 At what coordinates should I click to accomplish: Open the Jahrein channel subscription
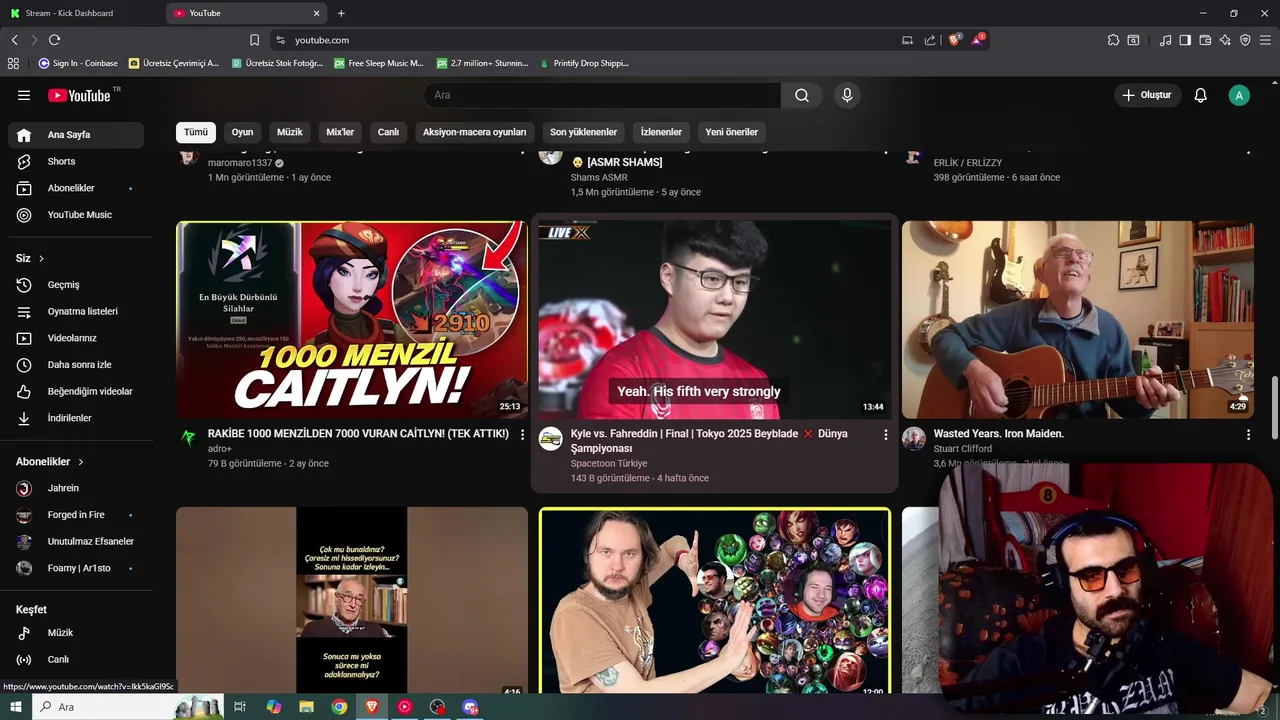[76, 488]
